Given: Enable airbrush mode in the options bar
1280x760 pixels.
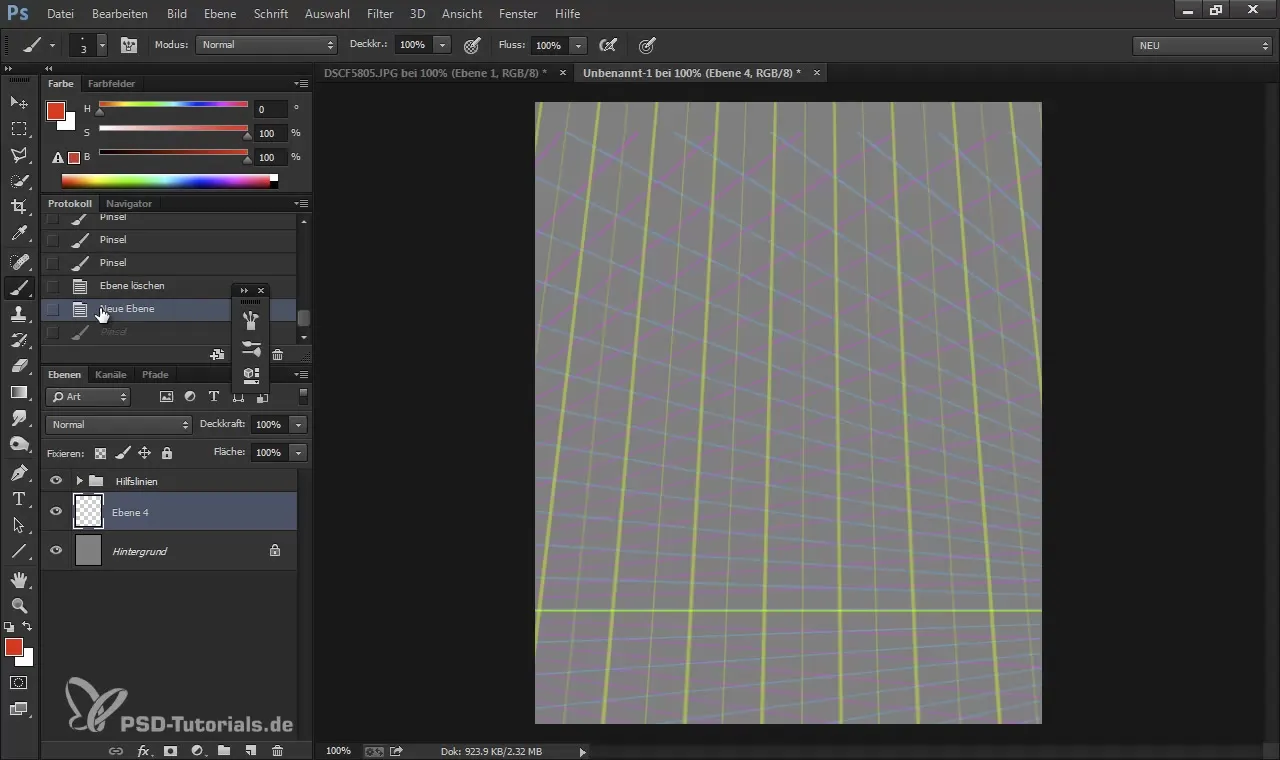Looking at the screenshot, I should tap(607, 45).
